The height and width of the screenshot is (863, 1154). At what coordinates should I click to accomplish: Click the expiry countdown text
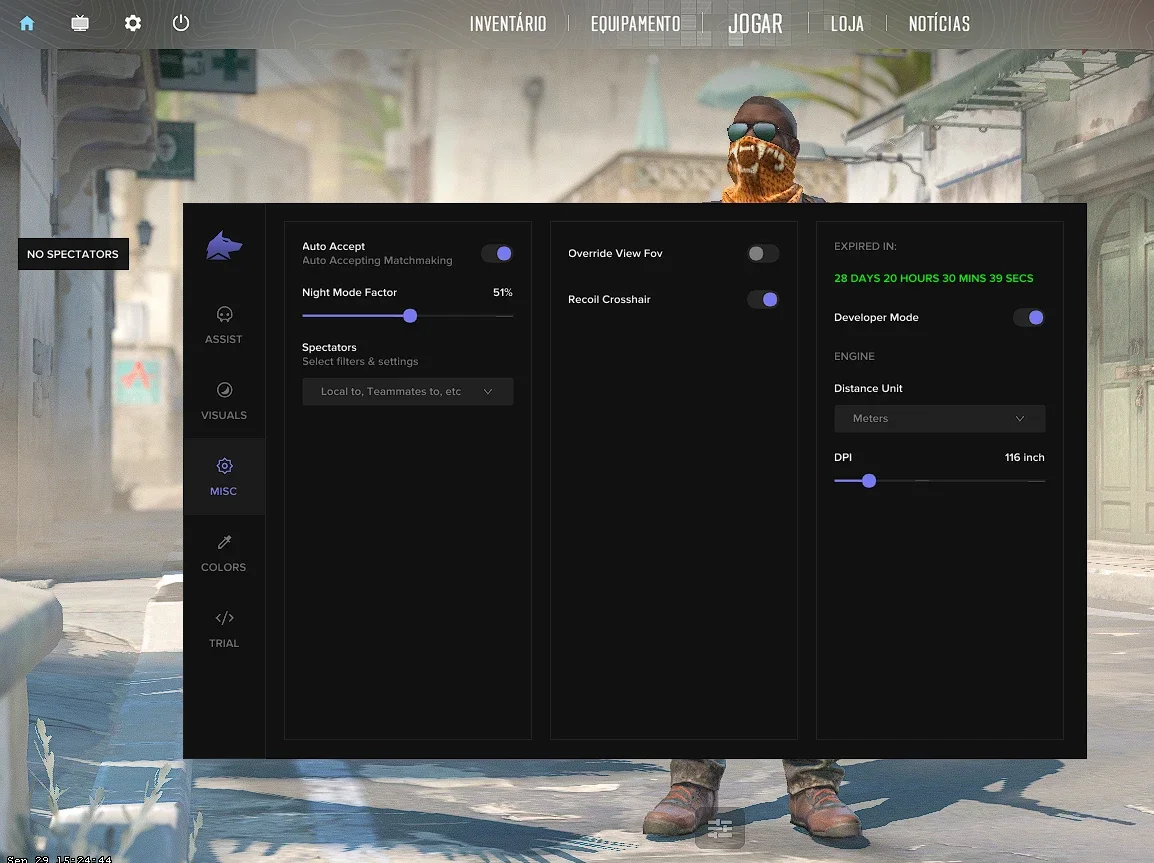point(933,278)
